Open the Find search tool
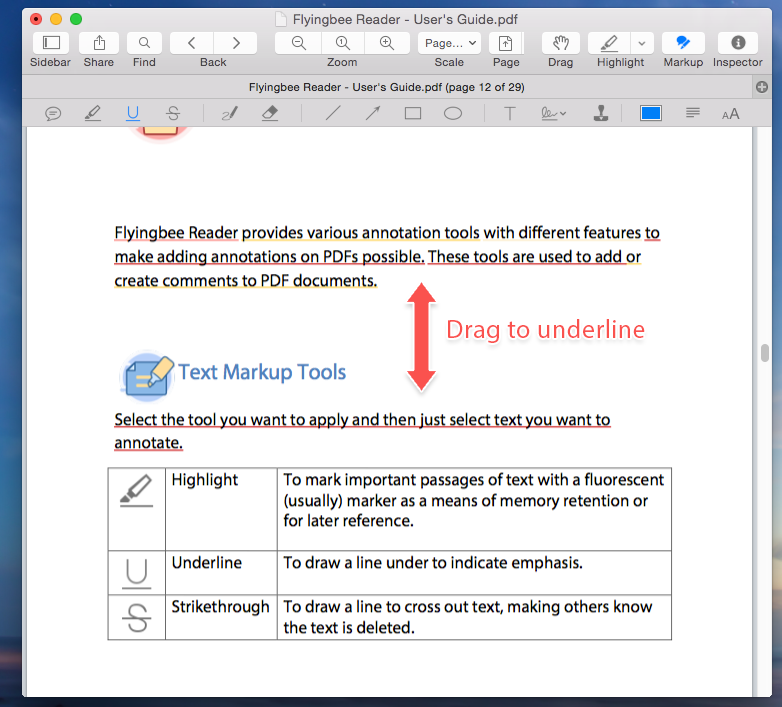782x707 pixels. click(144, 43)
